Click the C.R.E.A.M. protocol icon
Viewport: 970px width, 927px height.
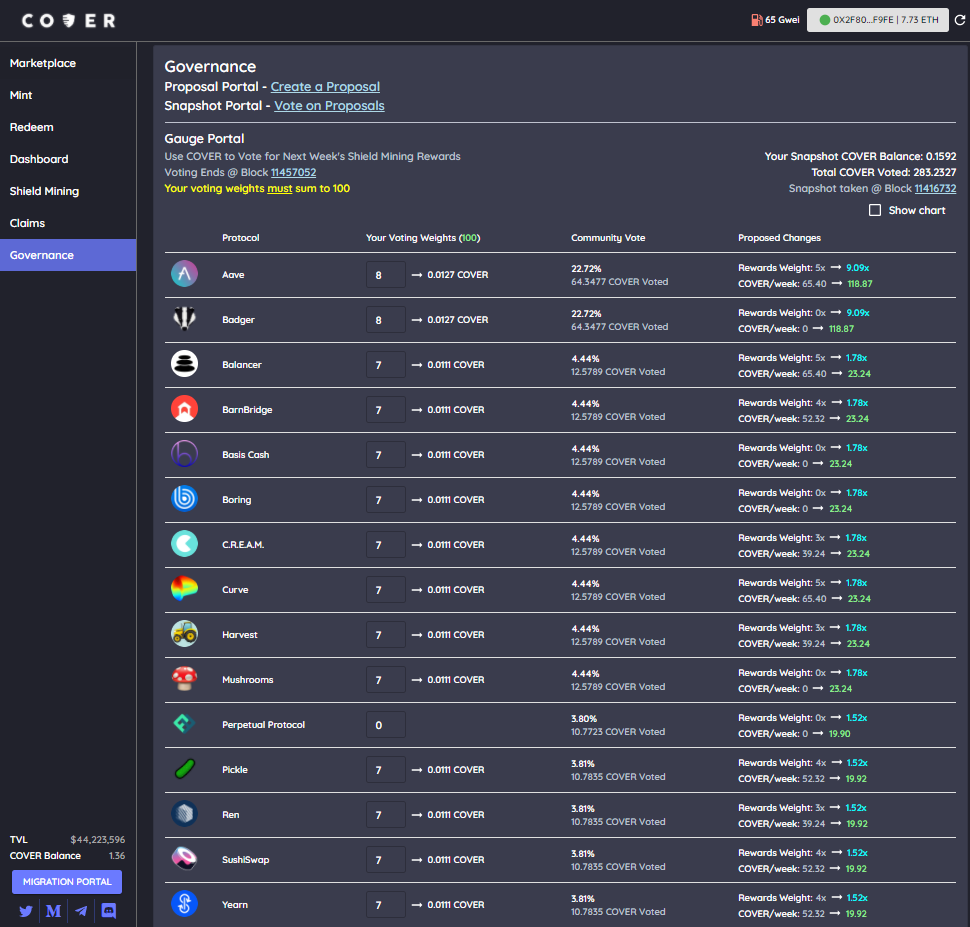coord(184,544)
